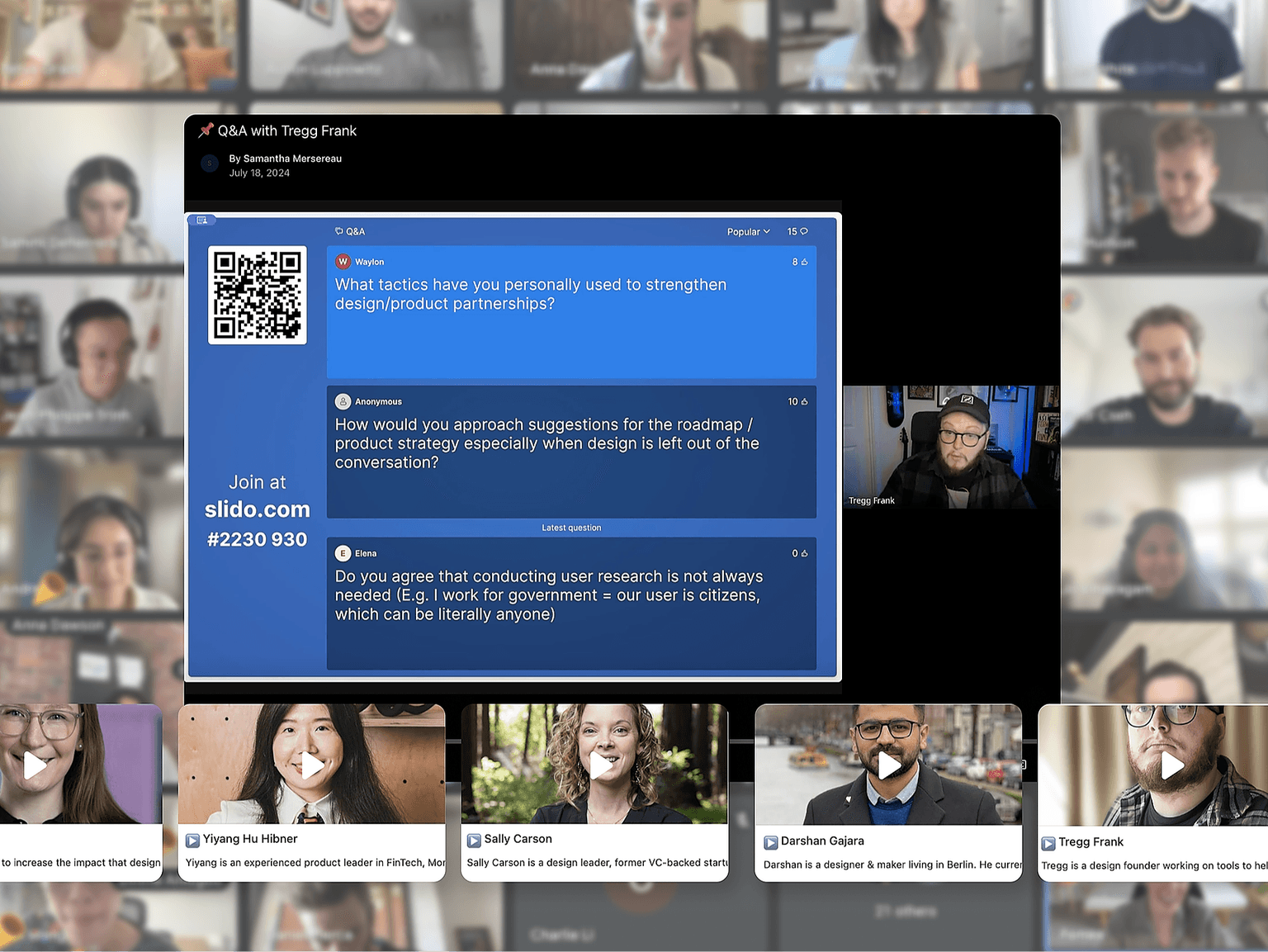Click the 'Tregg Frank' name on the bottom card

coord(1091,842)
